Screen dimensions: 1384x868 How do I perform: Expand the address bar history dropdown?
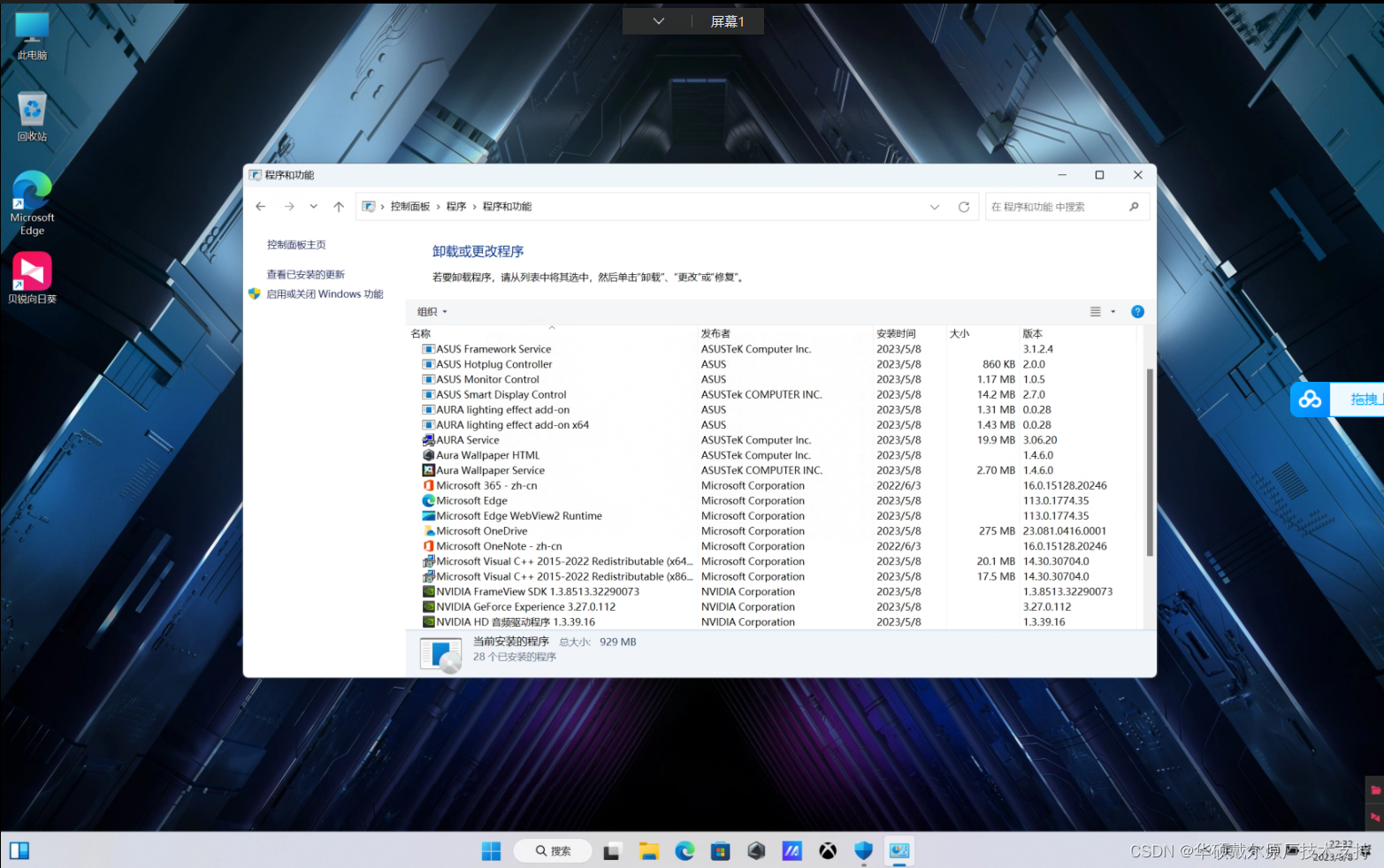[x=935, y=207]
